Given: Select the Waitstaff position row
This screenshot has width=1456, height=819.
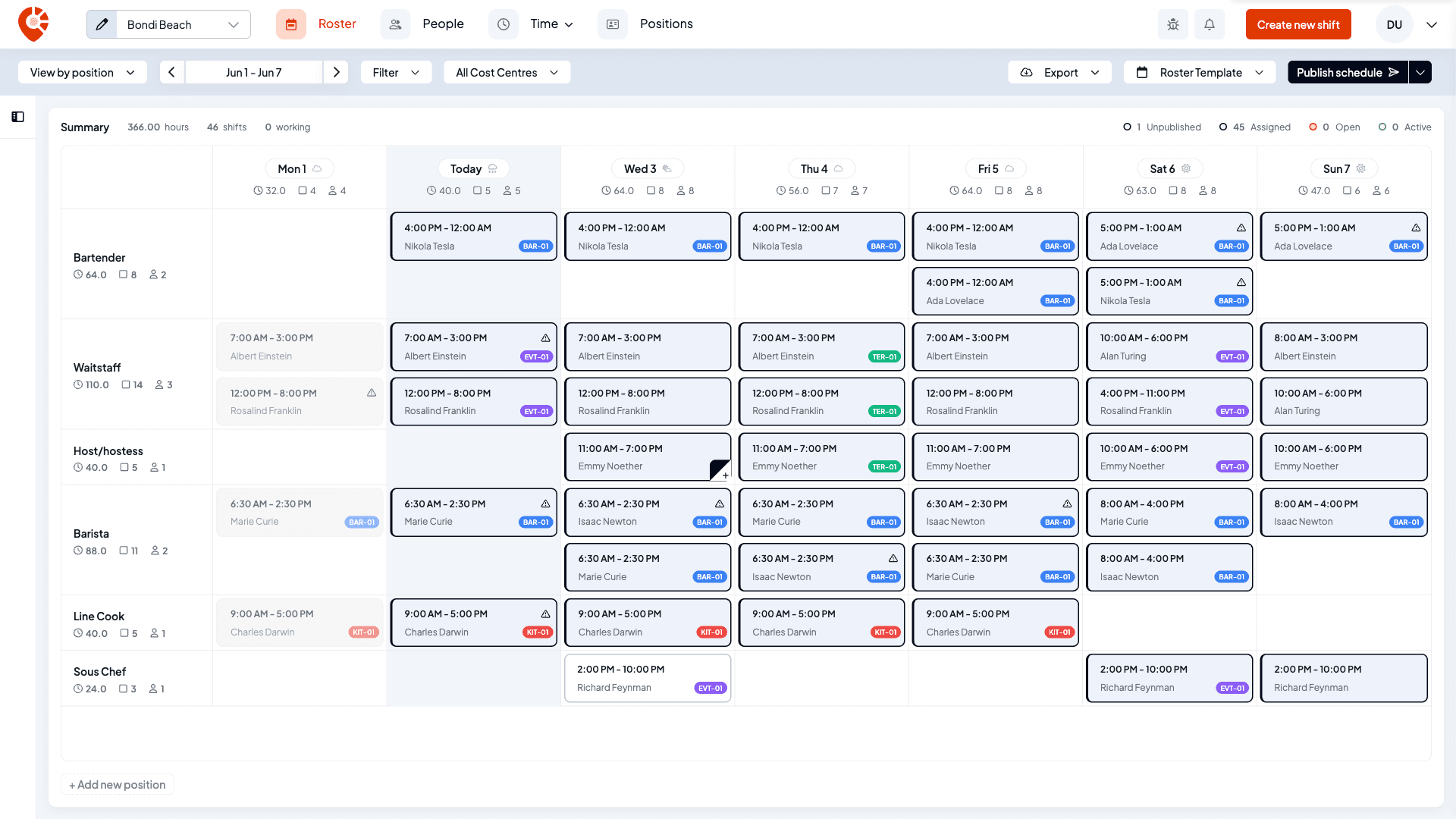Looking at the screenshot, I should 136,375.
